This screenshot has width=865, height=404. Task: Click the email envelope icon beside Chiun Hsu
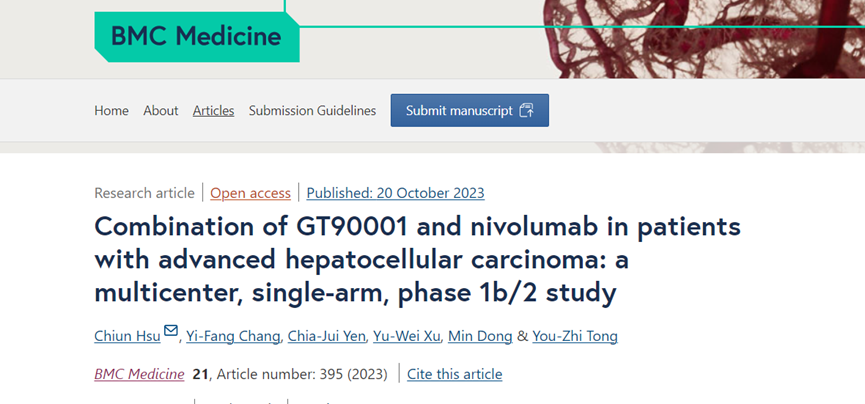170,331
